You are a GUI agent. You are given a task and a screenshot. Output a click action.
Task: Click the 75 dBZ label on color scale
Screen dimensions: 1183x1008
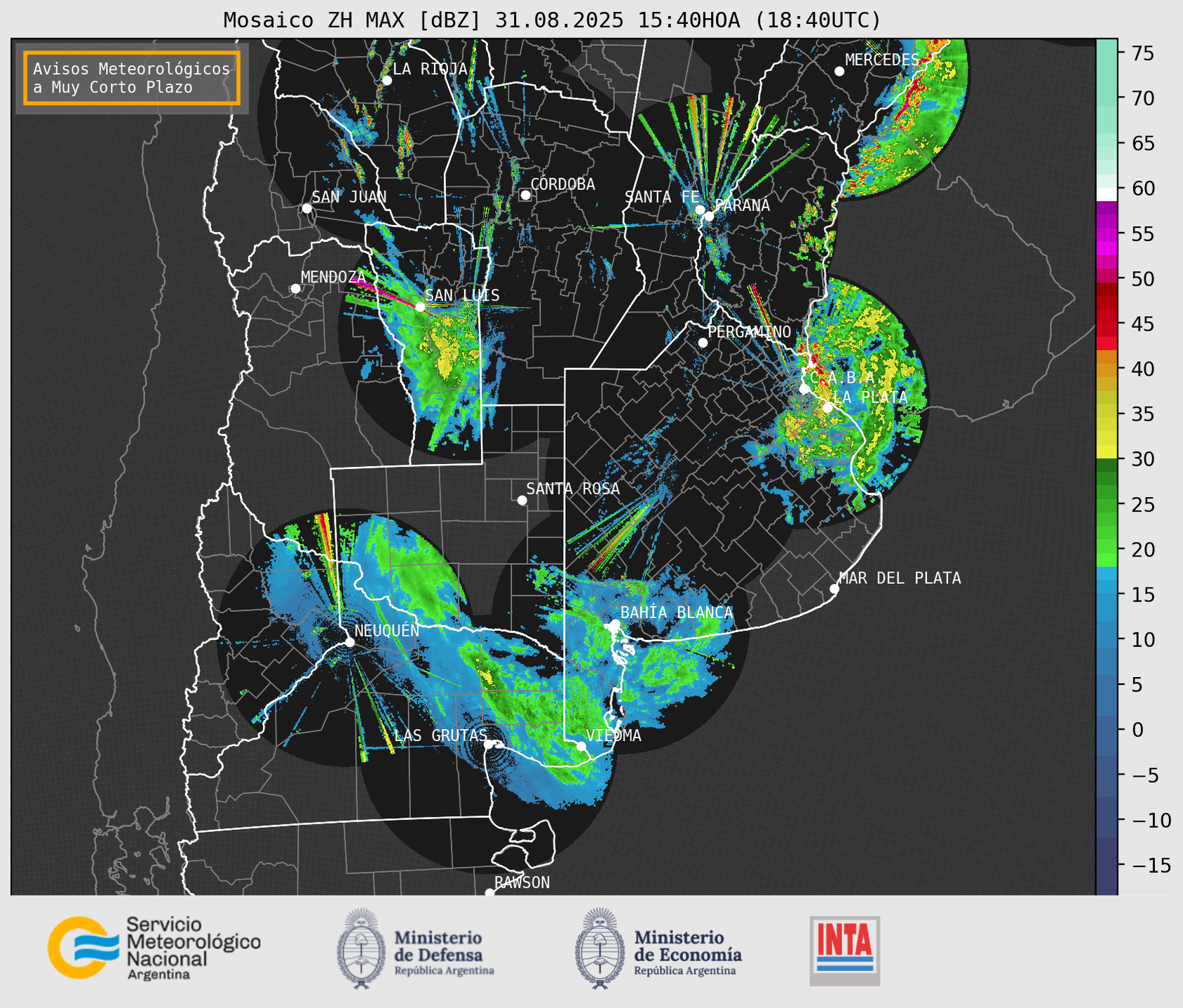tap(1143, 53)
